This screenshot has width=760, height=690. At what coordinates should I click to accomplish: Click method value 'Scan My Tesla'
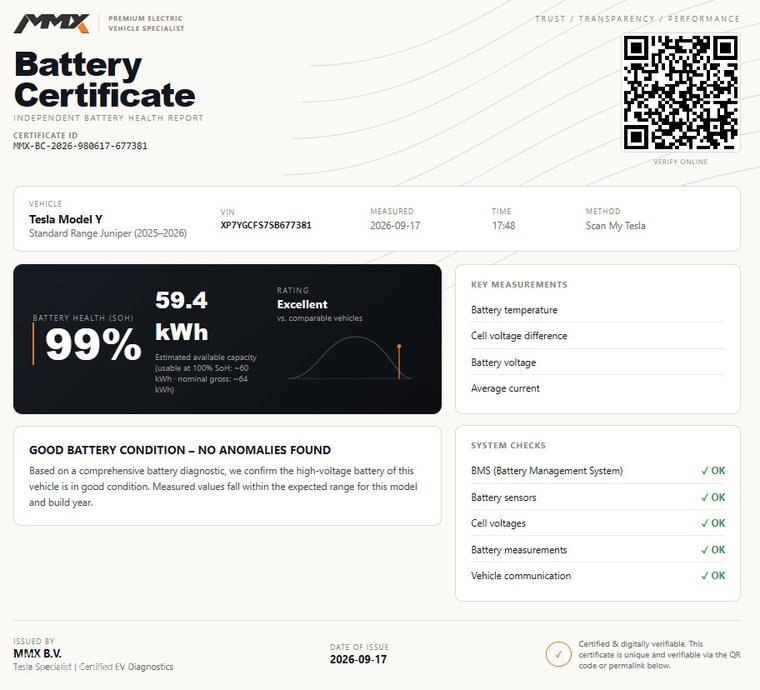click(x=616, y=226)
